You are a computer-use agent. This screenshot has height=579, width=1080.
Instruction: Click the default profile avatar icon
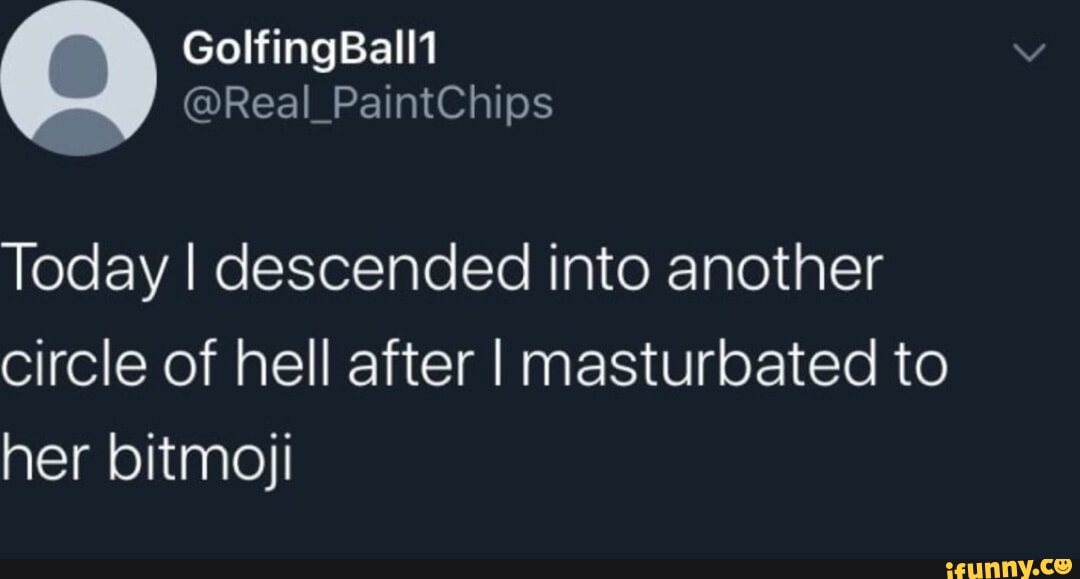point(80,80)
